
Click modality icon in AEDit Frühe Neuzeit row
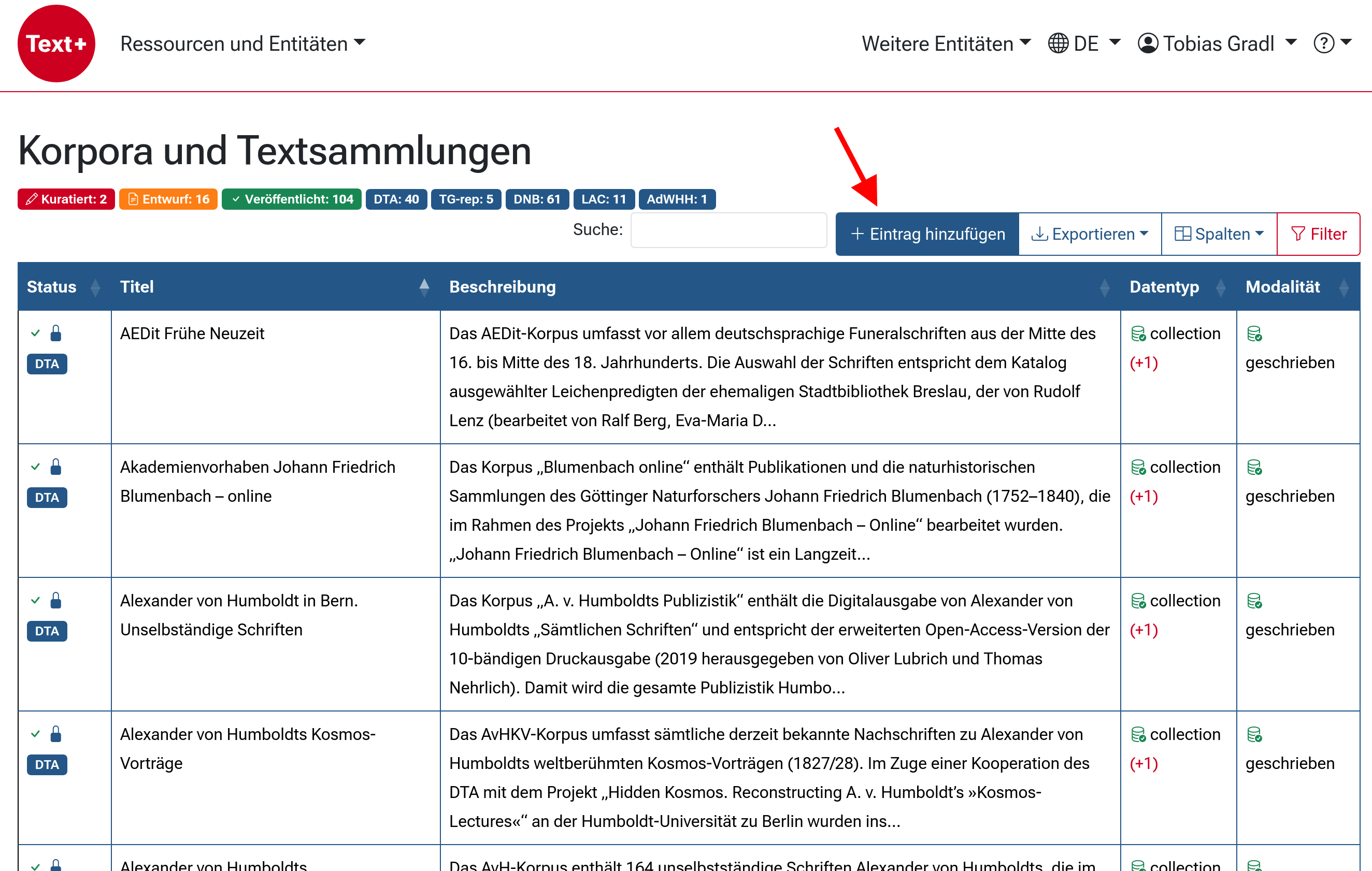tap(1254, 333)
